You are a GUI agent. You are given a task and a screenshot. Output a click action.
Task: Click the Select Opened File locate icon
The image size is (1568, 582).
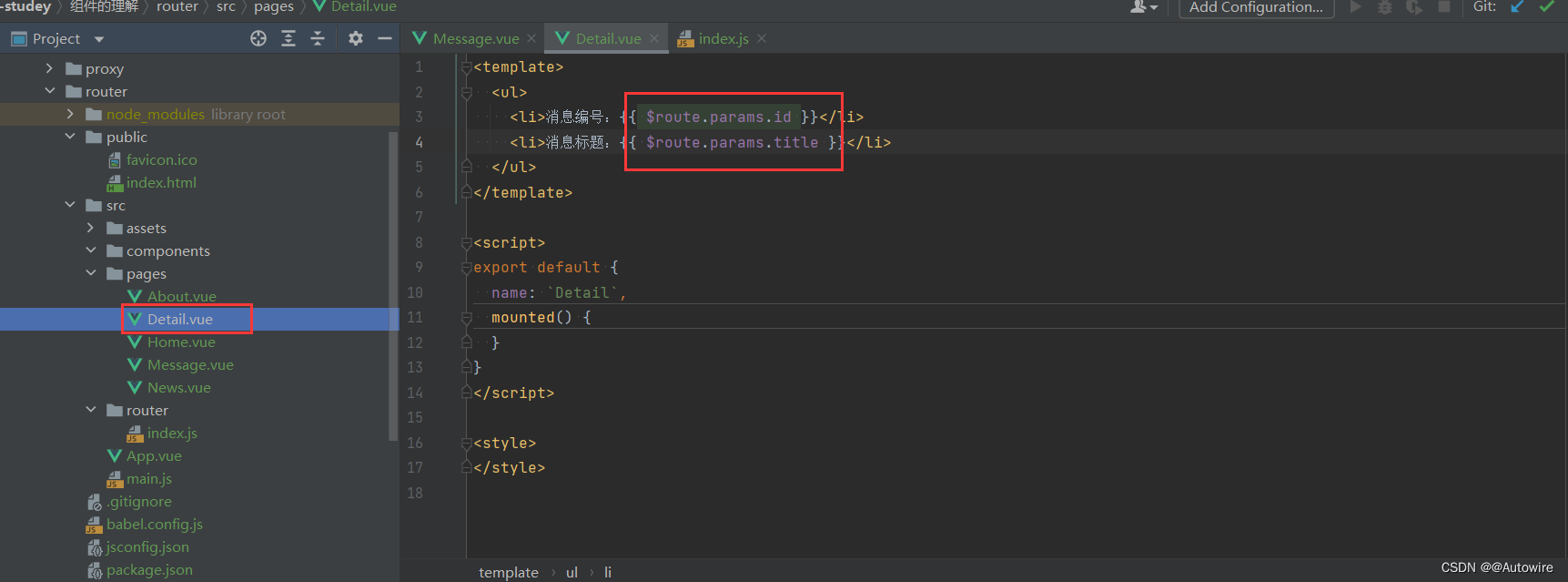[258, 38]
